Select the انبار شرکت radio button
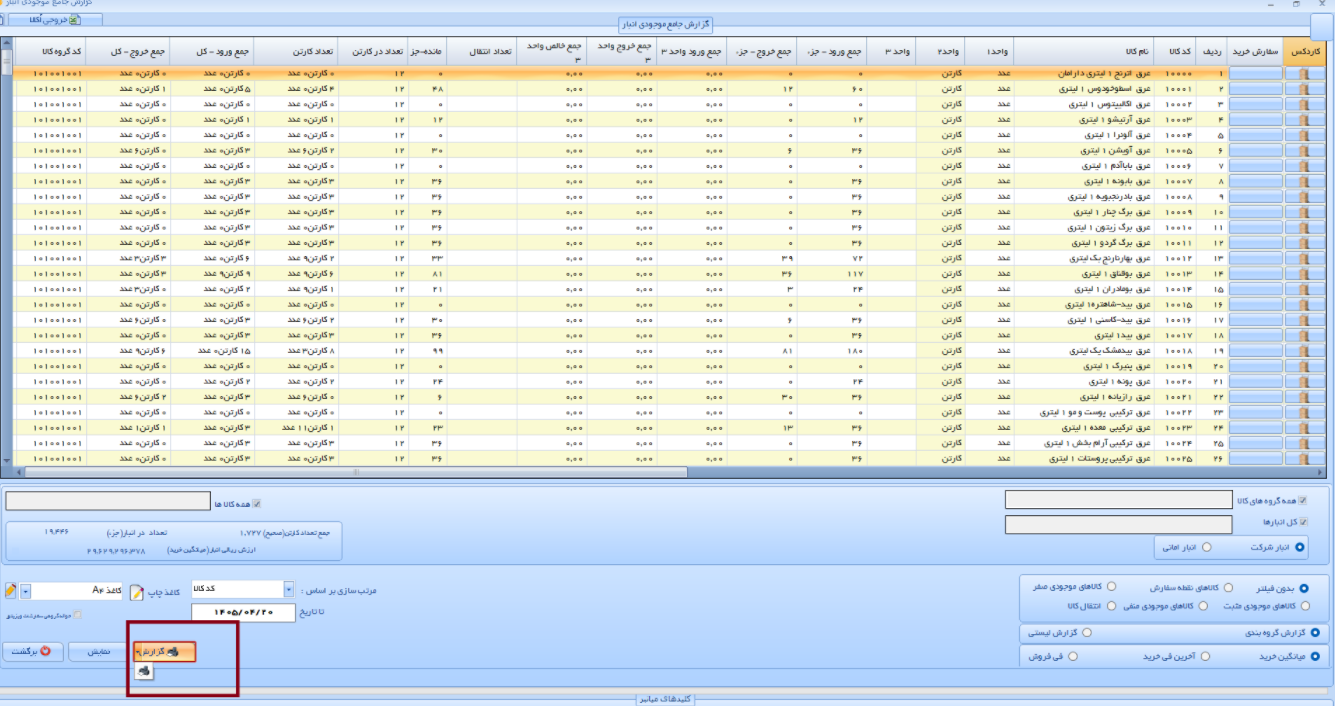 pyautogui.click(x=1301, y=547)
